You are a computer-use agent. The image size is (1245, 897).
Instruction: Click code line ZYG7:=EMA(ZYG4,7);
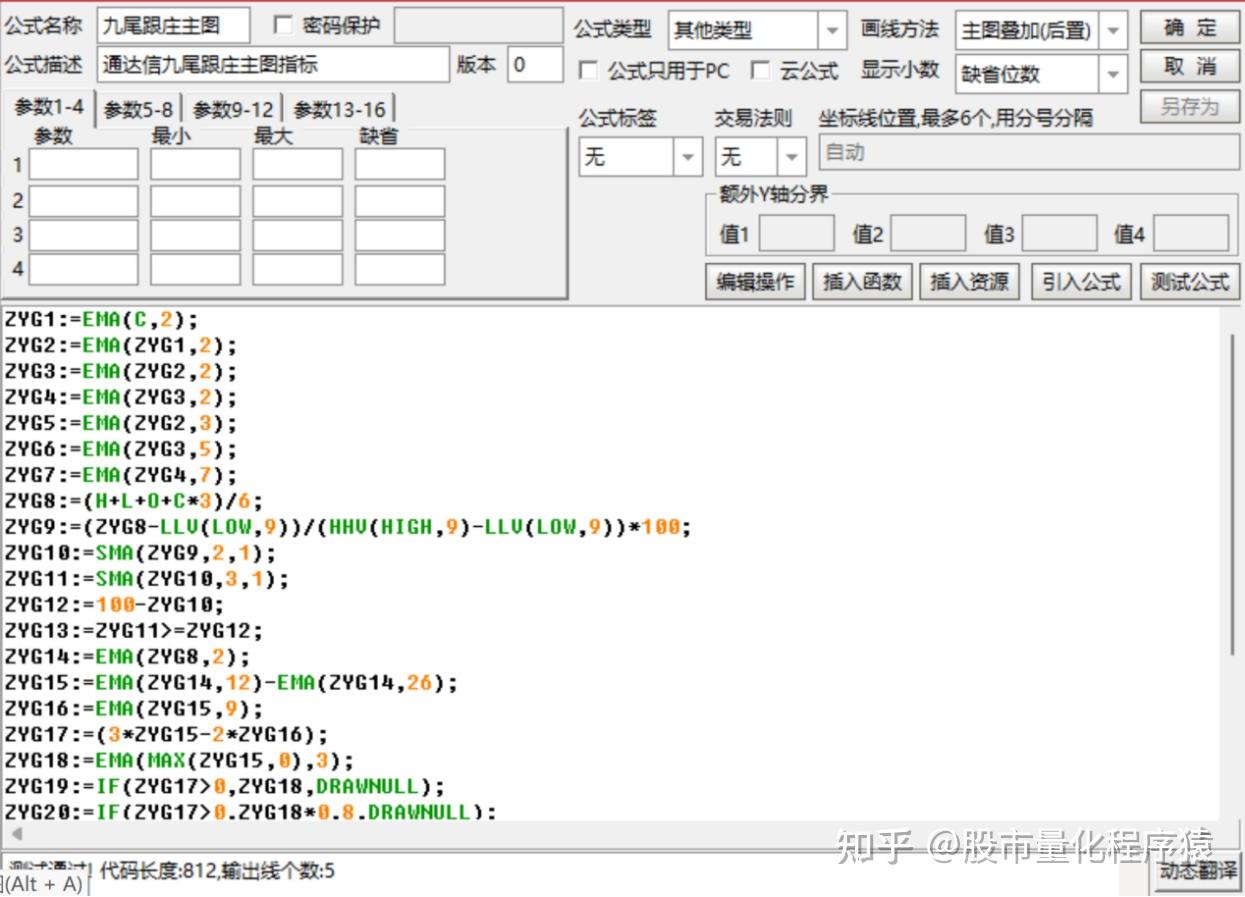(x=121, y=476)
